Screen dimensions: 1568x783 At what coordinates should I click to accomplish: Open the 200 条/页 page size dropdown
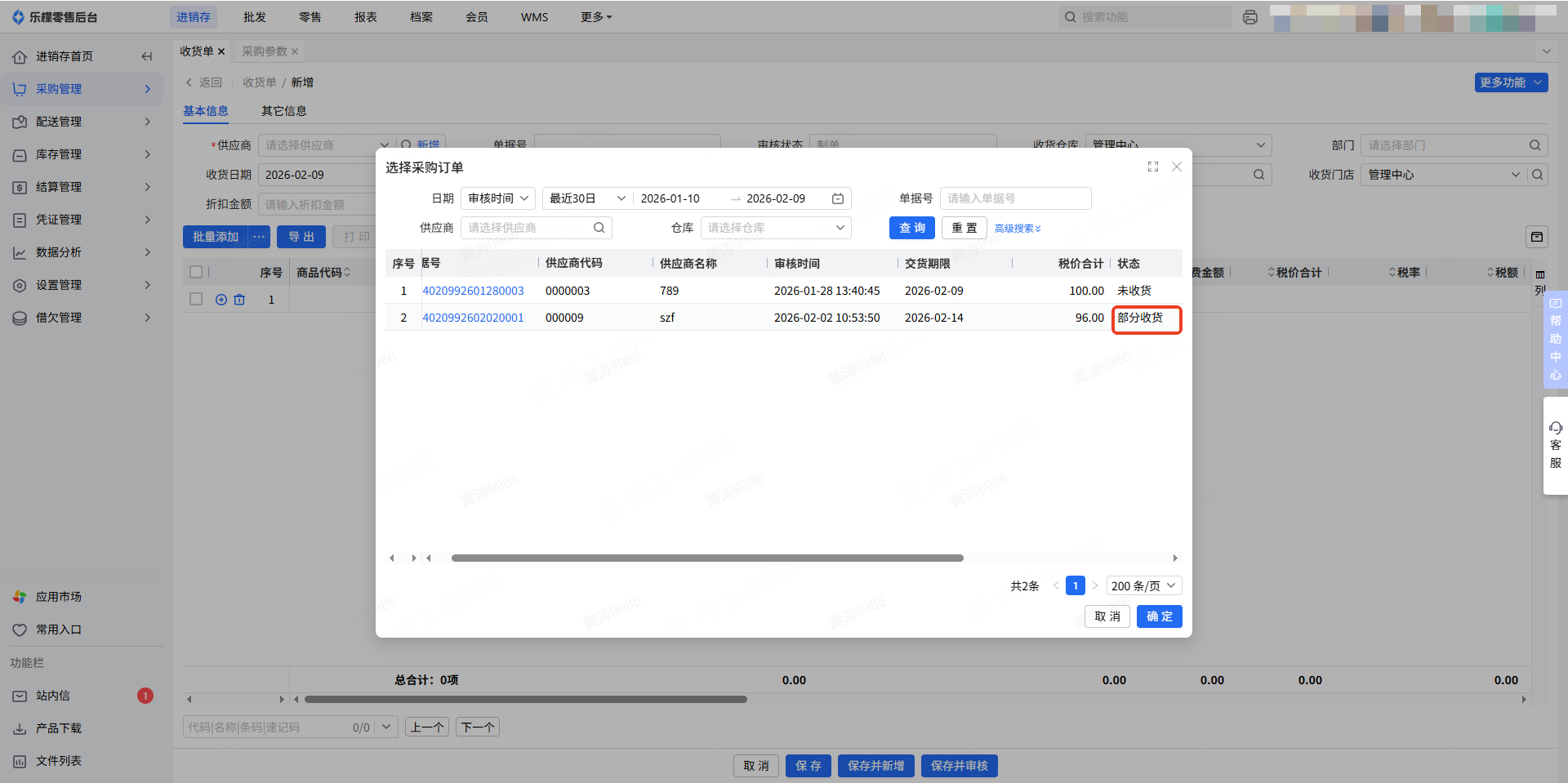tap(1144, 586)
